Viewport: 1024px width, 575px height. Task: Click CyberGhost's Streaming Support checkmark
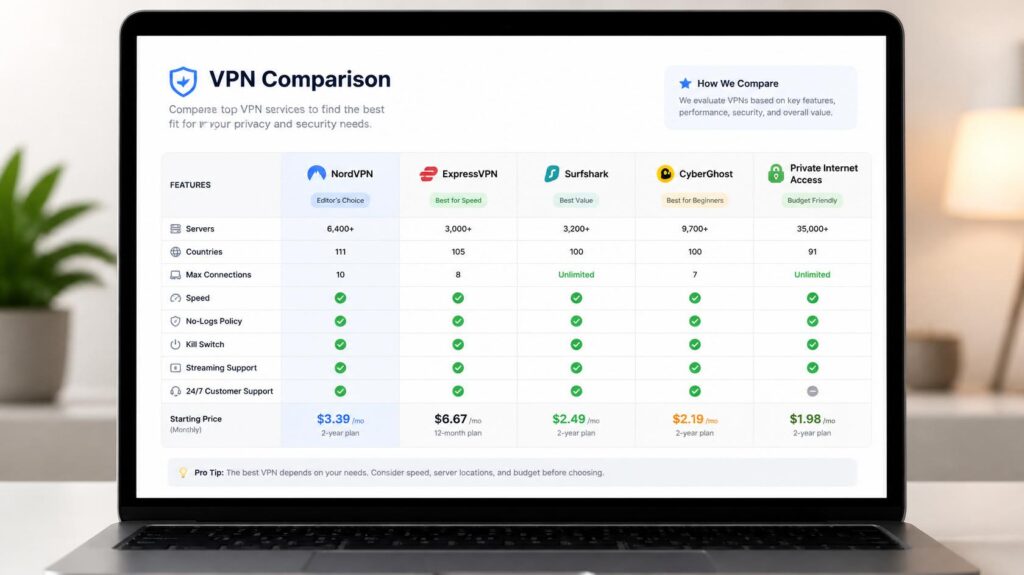point(695,368)
